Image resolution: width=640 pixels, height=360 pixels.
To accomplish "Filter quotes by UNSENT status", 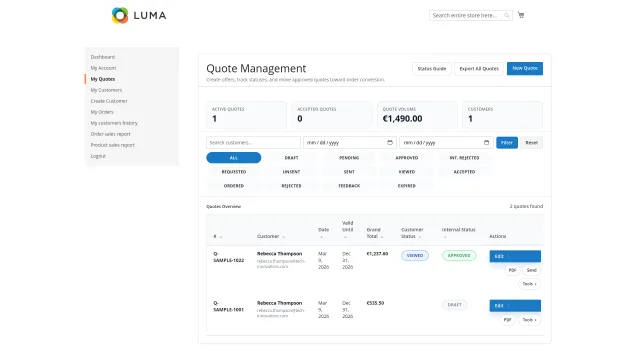I will pos(291,172).
